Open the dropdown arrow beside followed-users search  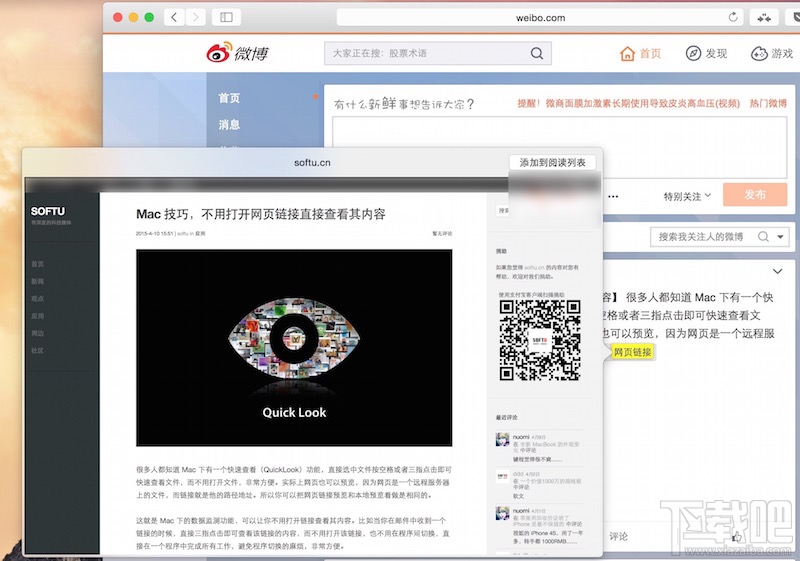coord(780,237)
